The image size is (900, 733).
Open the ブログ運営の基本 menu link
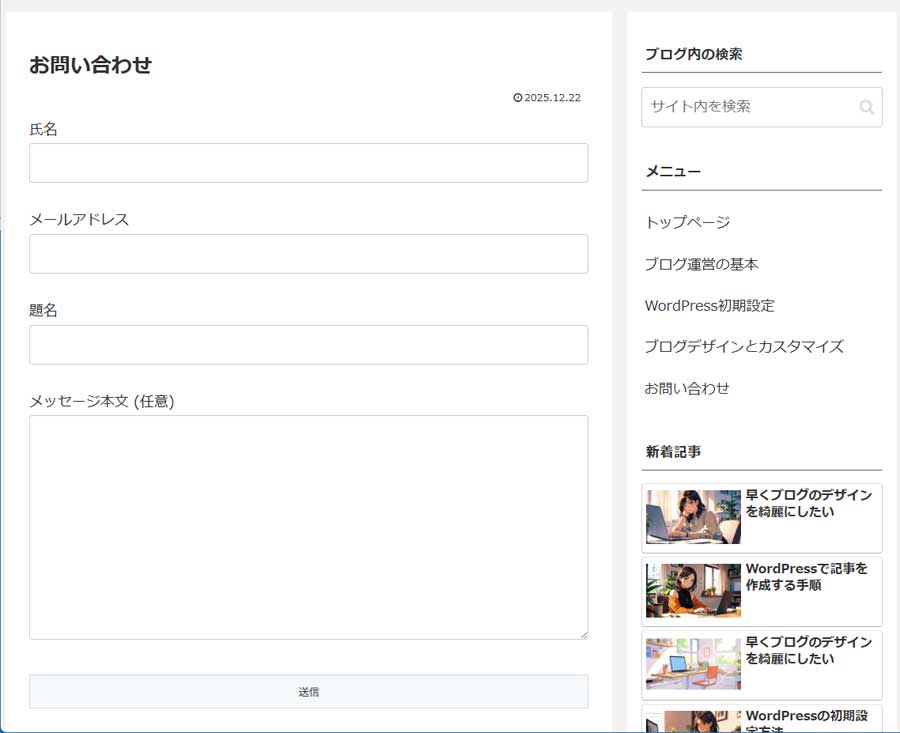pyautogui.click(x=701, y=264)
